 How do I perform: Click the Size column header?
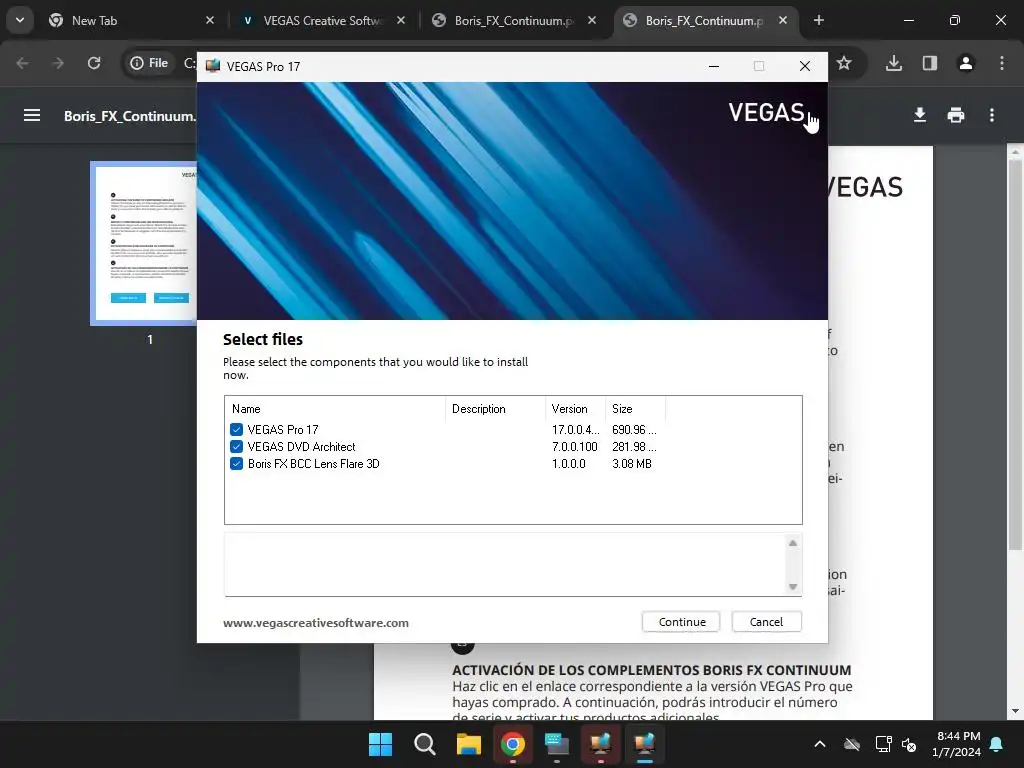coord(635,409)
